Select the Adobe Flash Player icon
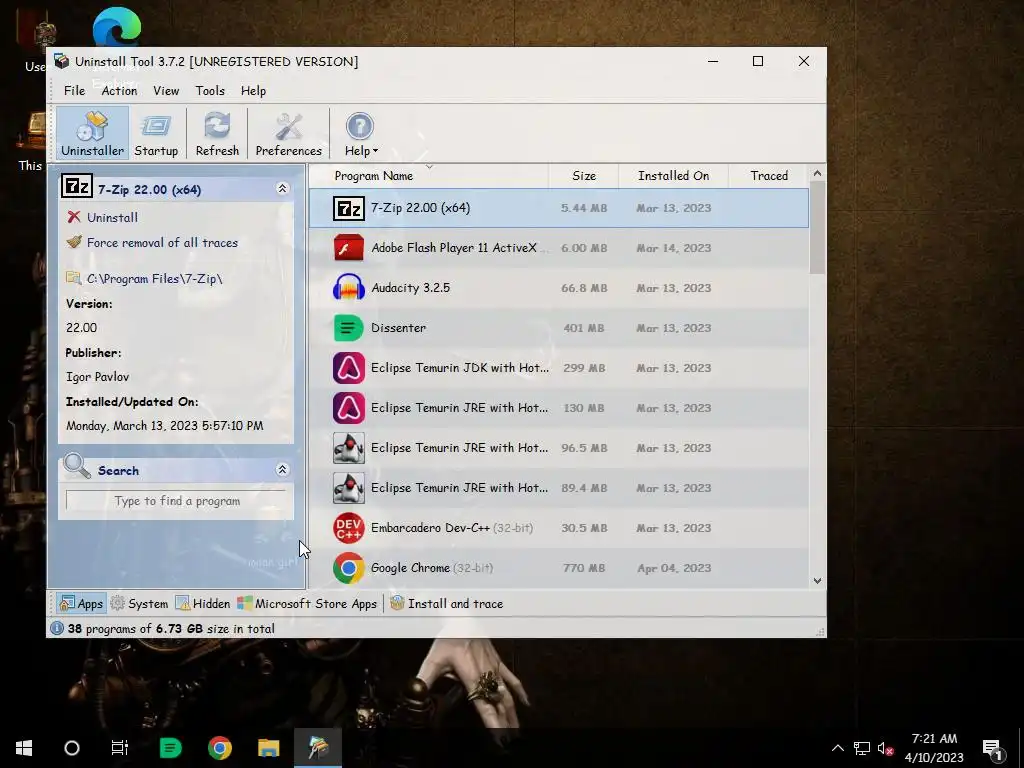1024x768 pixels. 349,248
